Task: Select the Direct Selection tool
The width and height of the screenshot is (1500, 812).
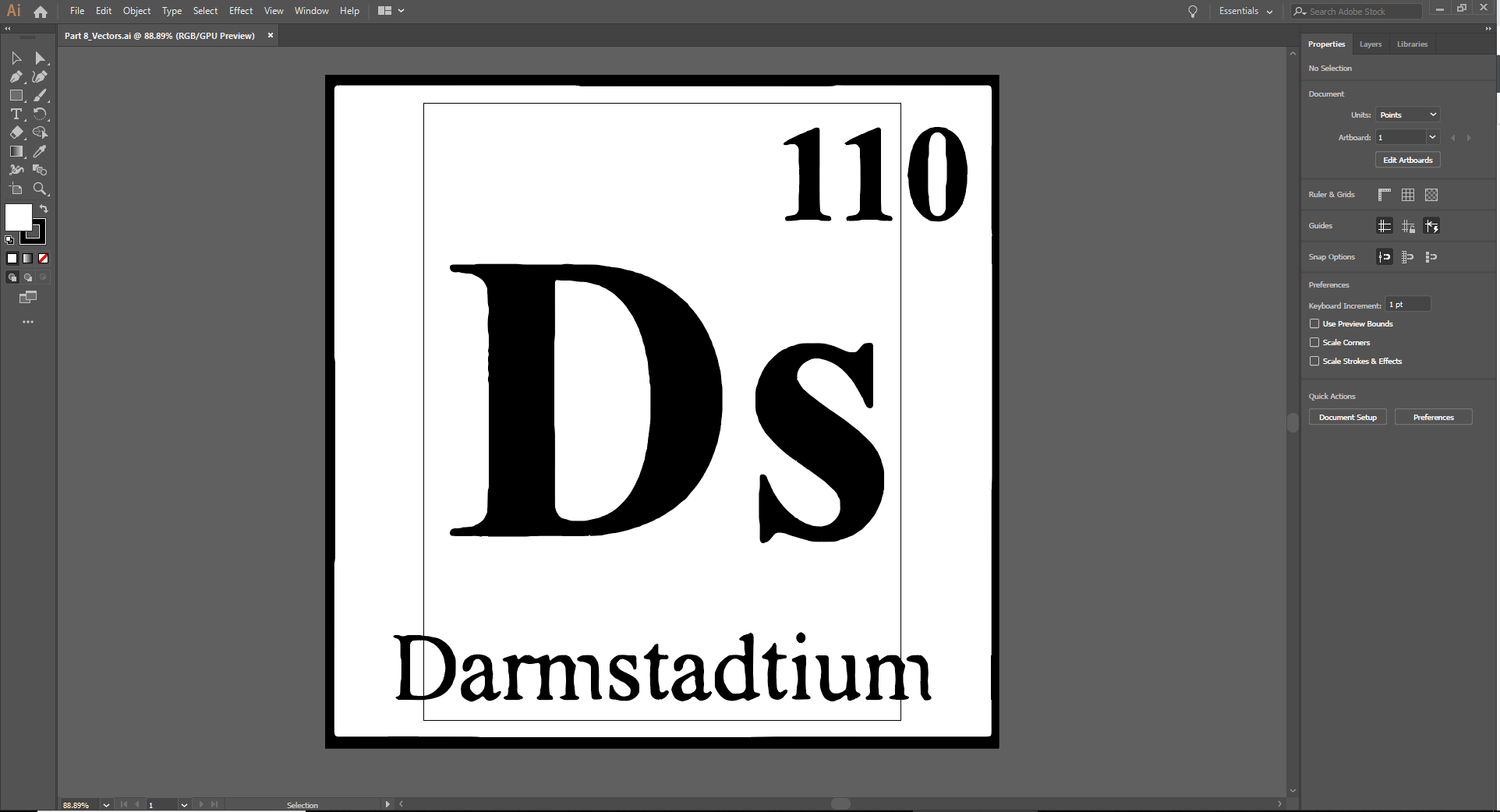Action: point(41,58)
